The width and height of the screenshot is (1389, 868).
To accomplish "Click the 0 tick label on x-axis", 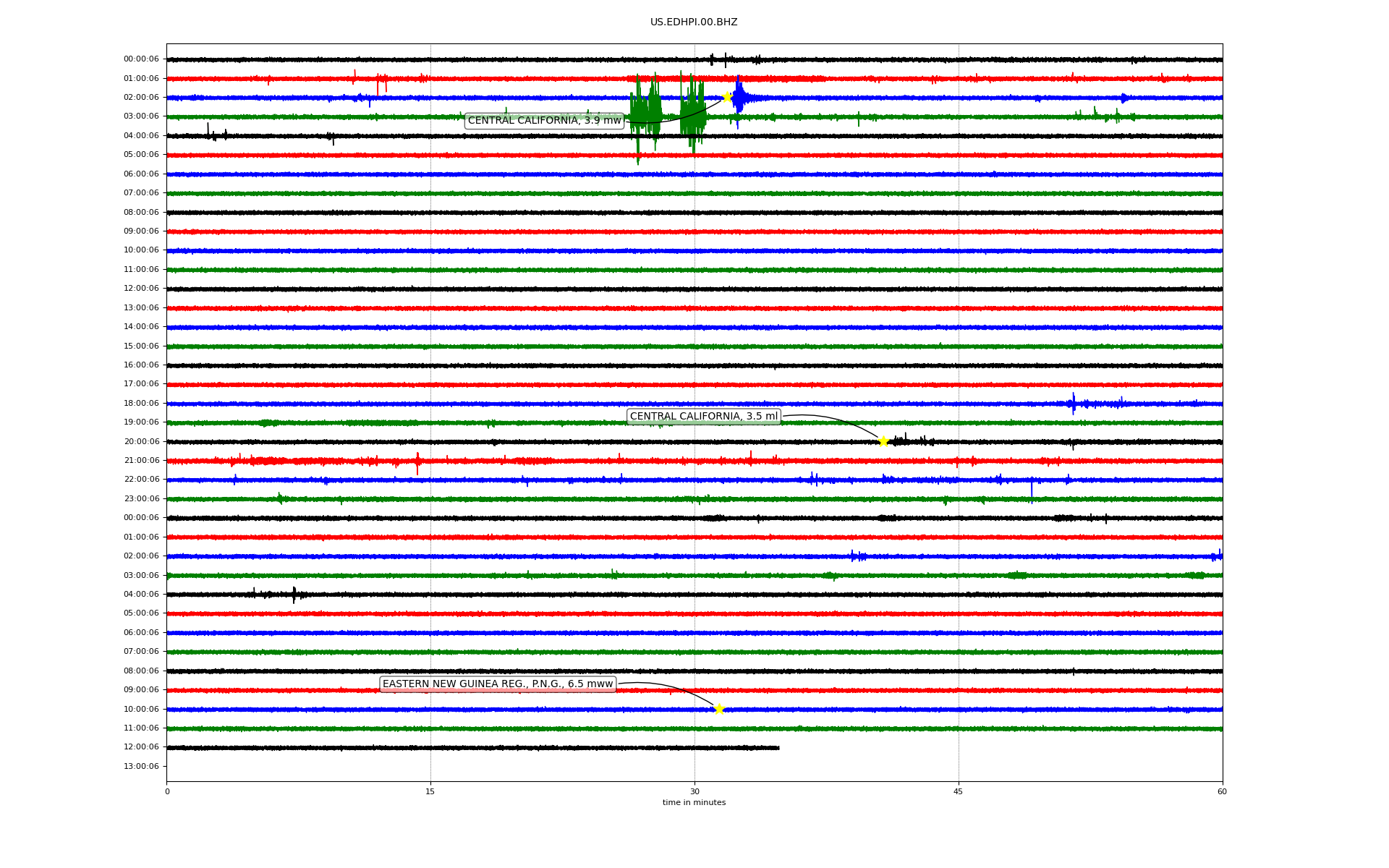I will pos(167,791).
